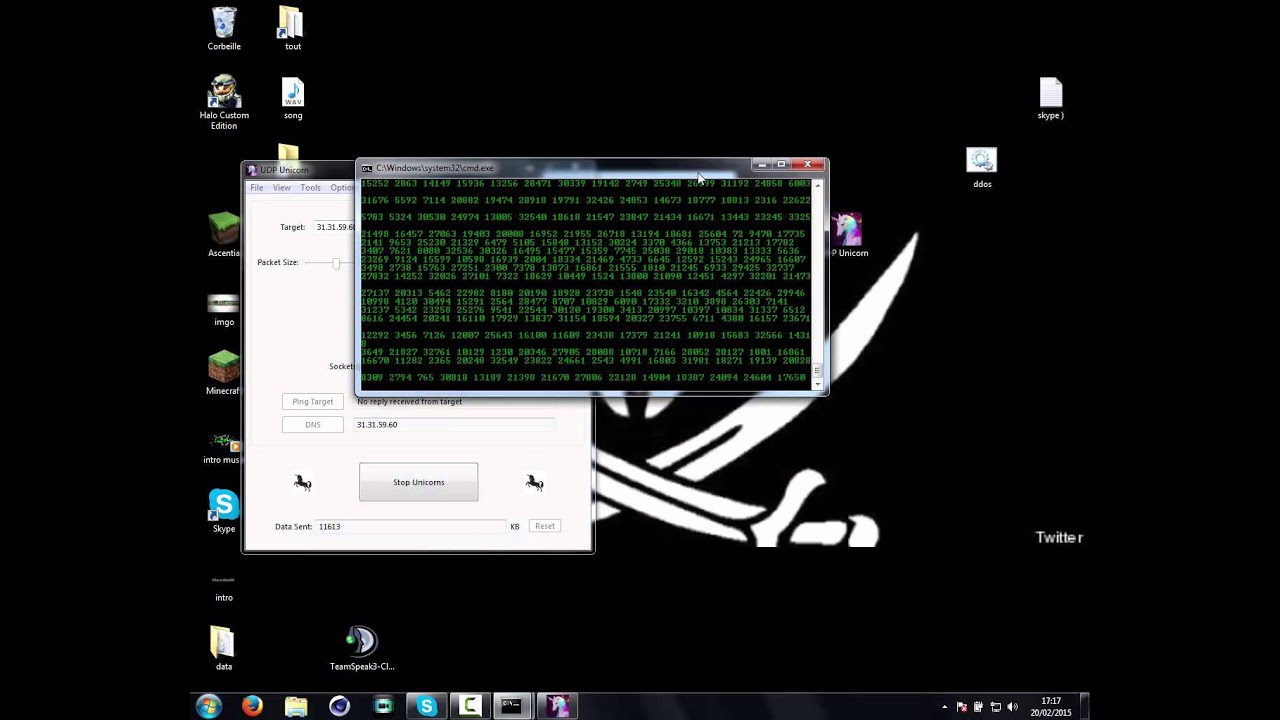This screenshot has width=1280, height=720.
Task: Click the horse icon right of Stop Unicorns
Action: 535,483
